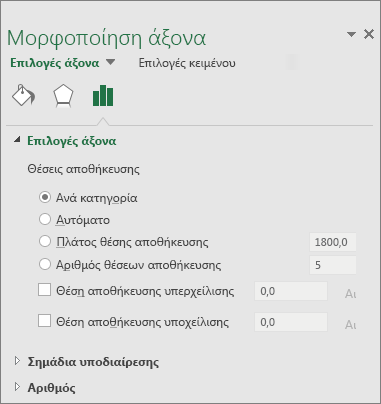Click the Μορφοποίηση άξονα pane title
Viewport: 381px width, 404px height.
[x=106, y=38]
